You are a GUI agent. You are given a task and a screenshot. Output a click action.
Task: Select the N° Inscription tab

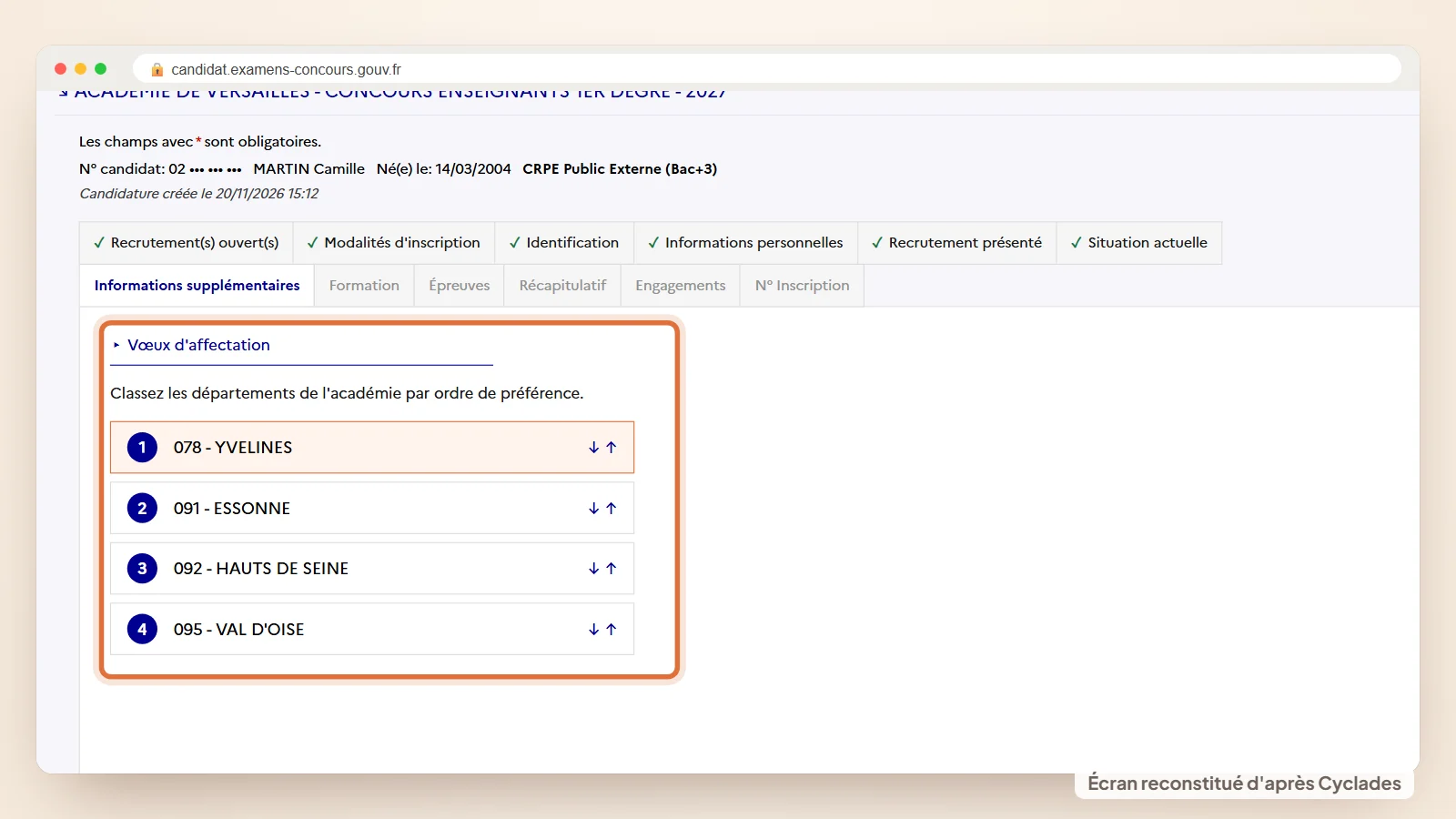[x=802, y=286]
